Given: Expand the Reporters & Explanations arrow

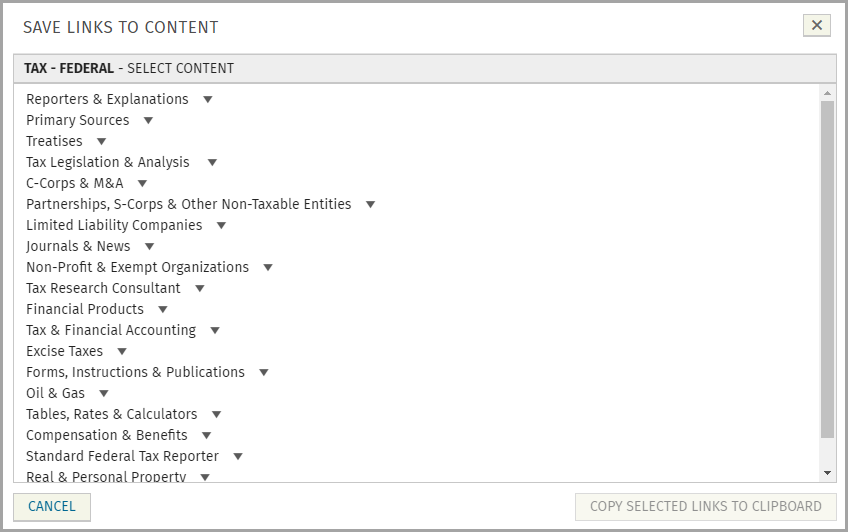Looking at the screenshot, I should point(208,100).
